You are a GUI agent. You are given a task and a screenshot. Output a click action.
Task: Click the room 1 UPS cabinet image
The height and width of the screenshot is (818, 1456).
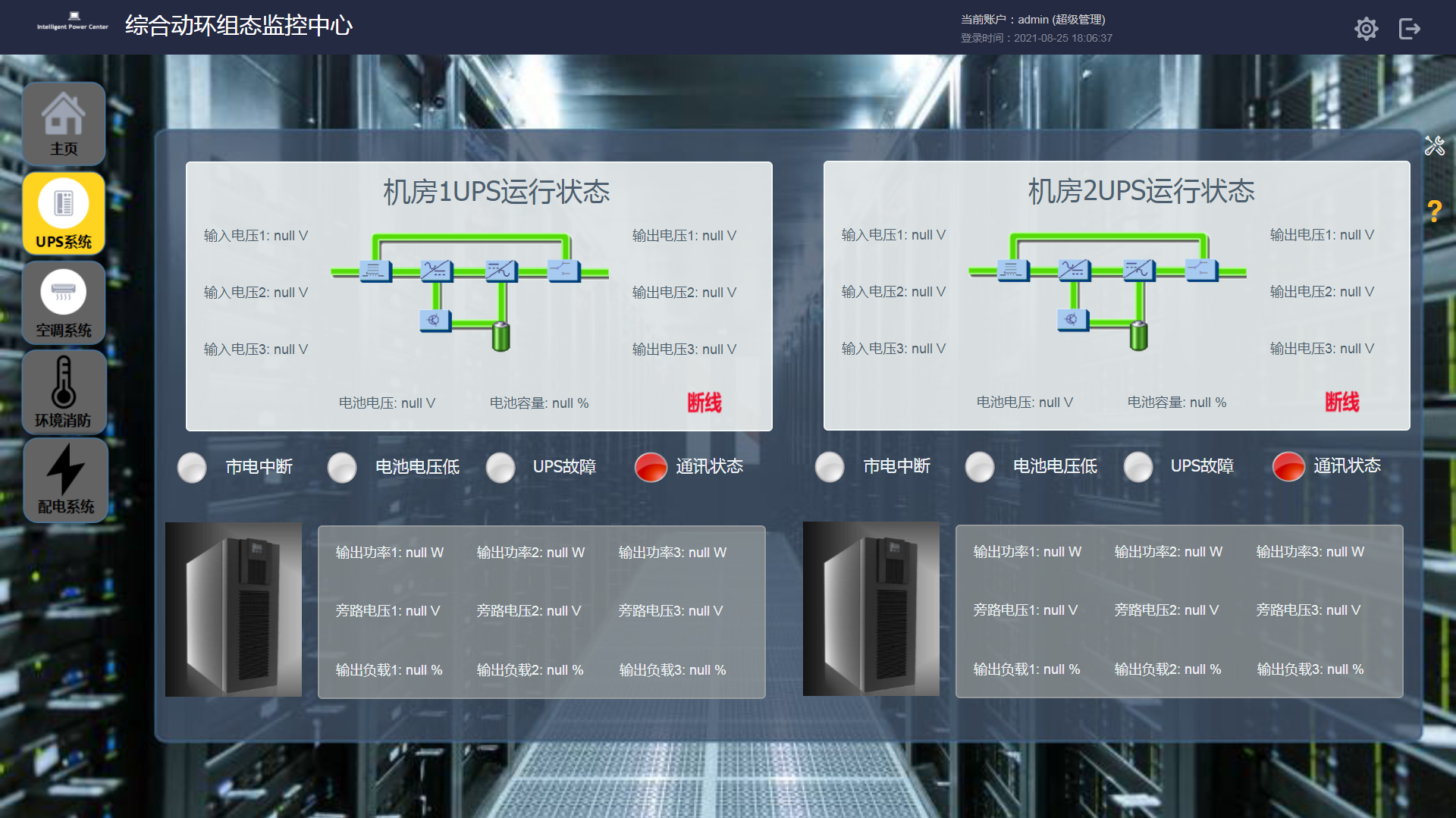pyautogui.click(x=234, y=610)
